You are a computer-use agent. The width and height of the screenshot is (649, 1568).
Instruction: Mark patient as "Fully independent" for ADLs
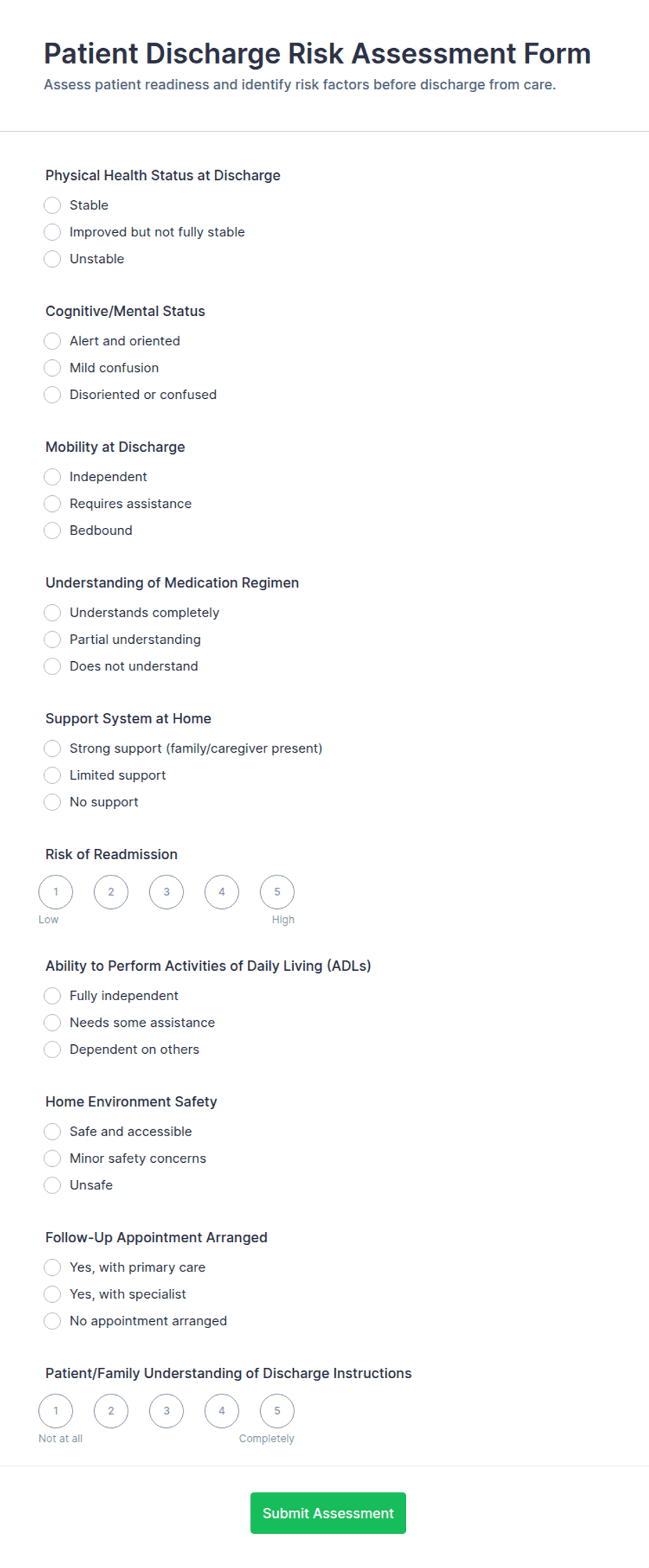tap(52, 996)
